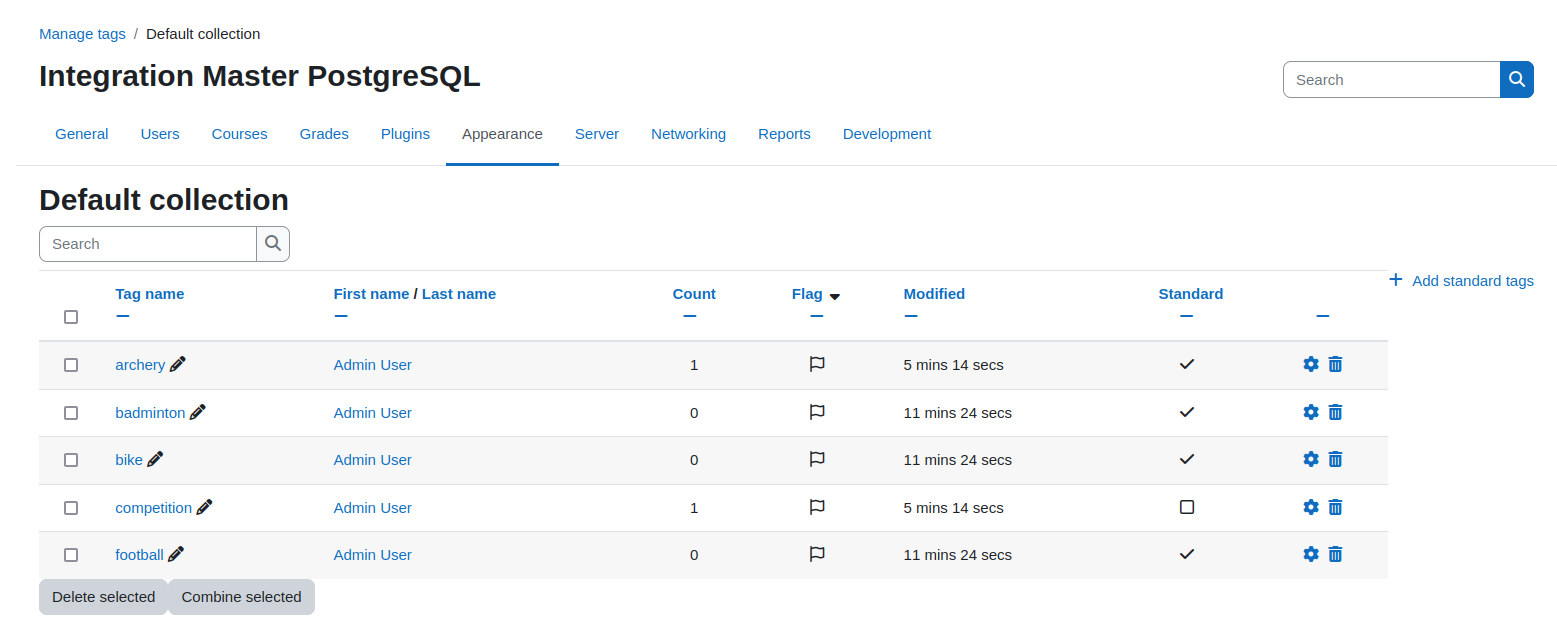1557x640 pixels.
Task: Click Delete selected button
Action: tap(103, 597)
